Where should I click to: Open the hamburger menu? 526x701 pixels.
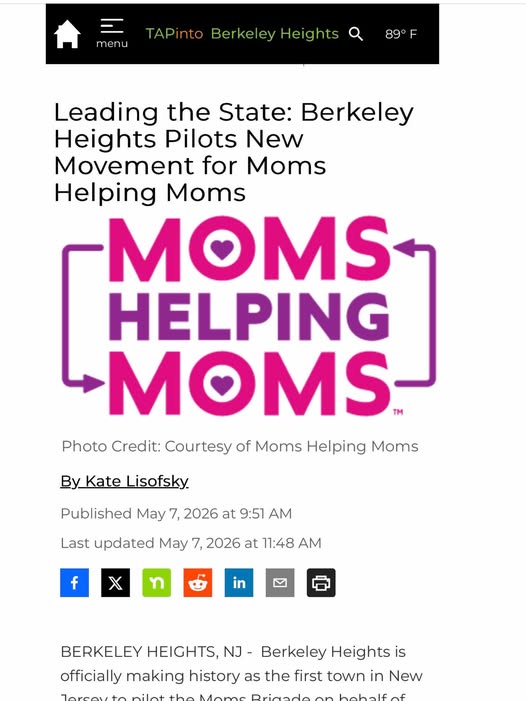(112, 33)
